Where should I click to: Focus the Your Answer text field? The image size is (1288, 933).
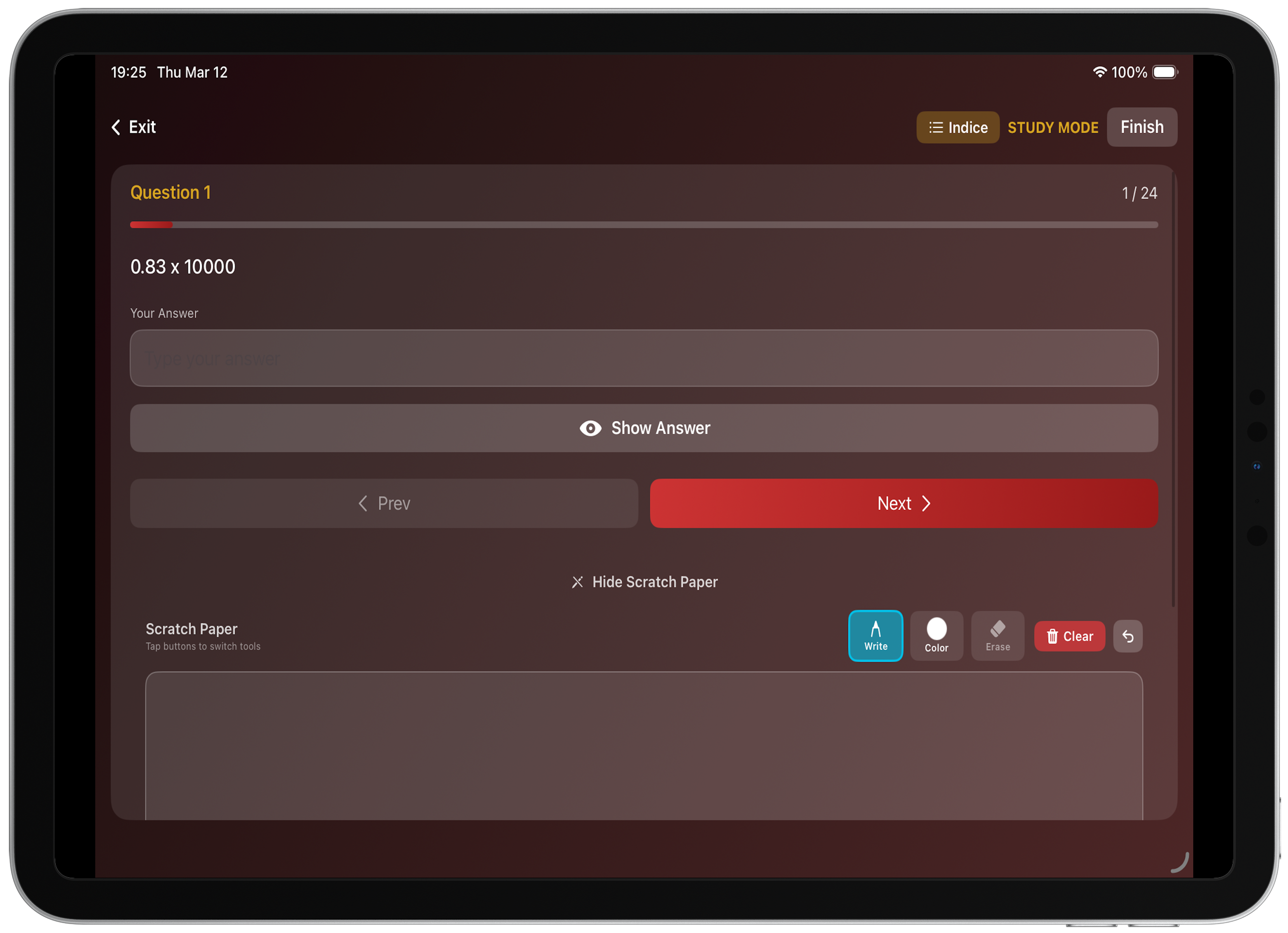644,358
